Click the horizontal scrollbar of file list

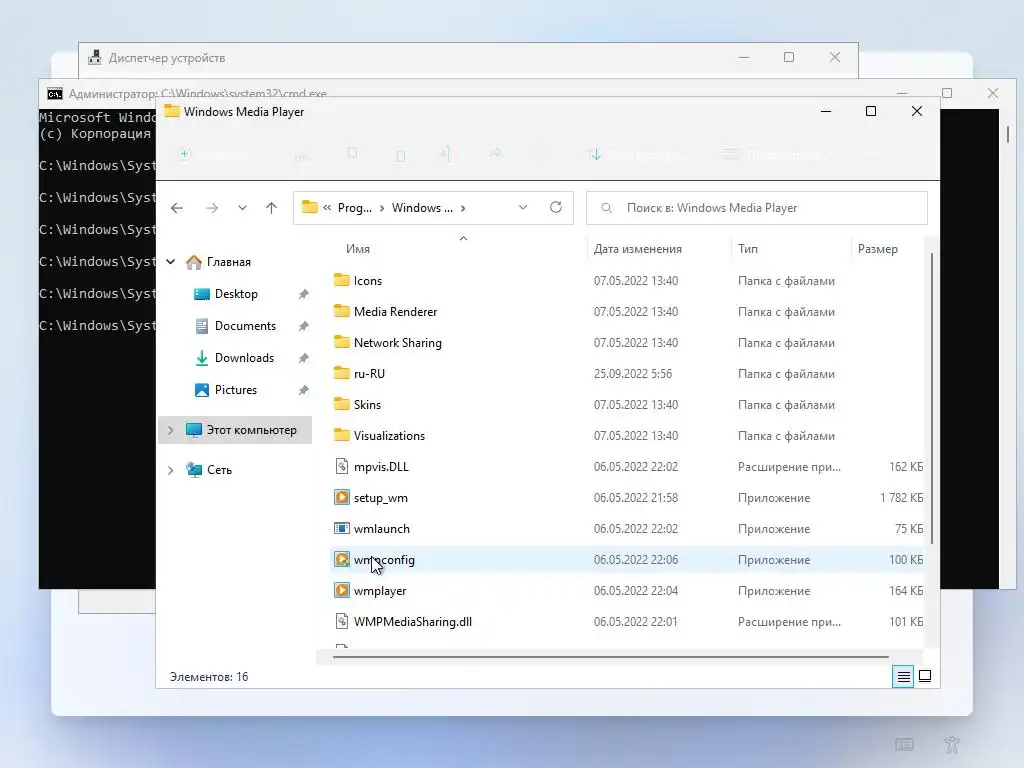(x=610, y=656)
